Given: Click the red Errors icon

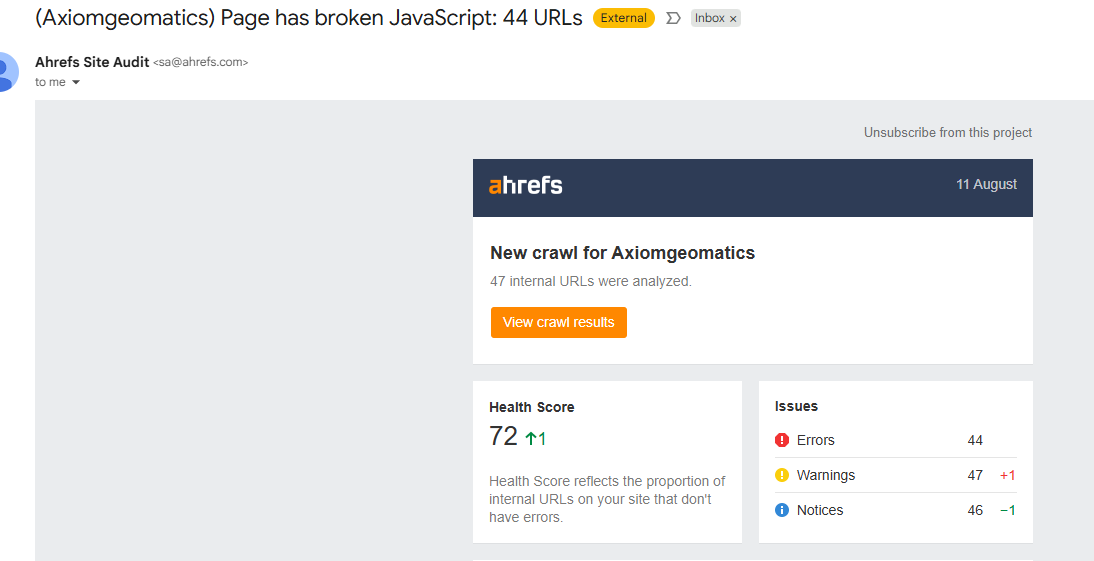Looking at the screenshot, I should point(781,440).
